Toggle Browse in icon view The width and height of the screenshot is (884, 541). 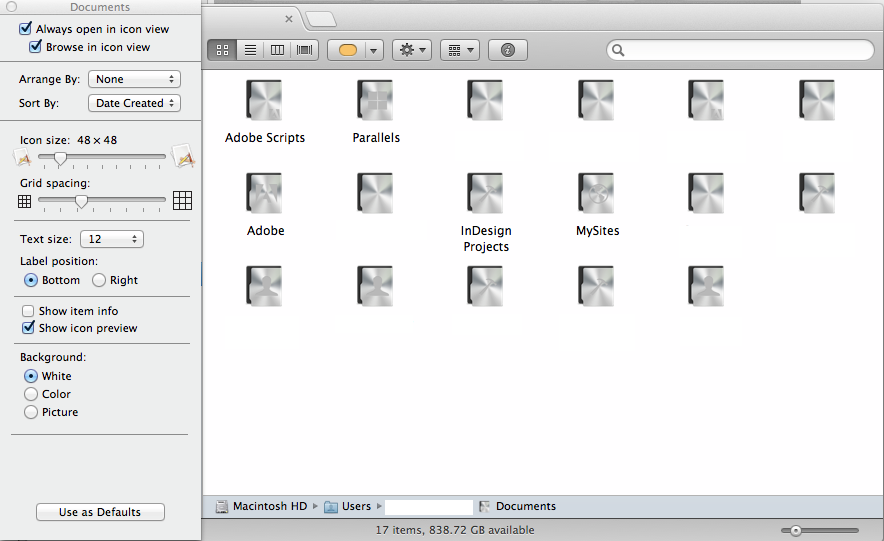click(x=36, y=46)
